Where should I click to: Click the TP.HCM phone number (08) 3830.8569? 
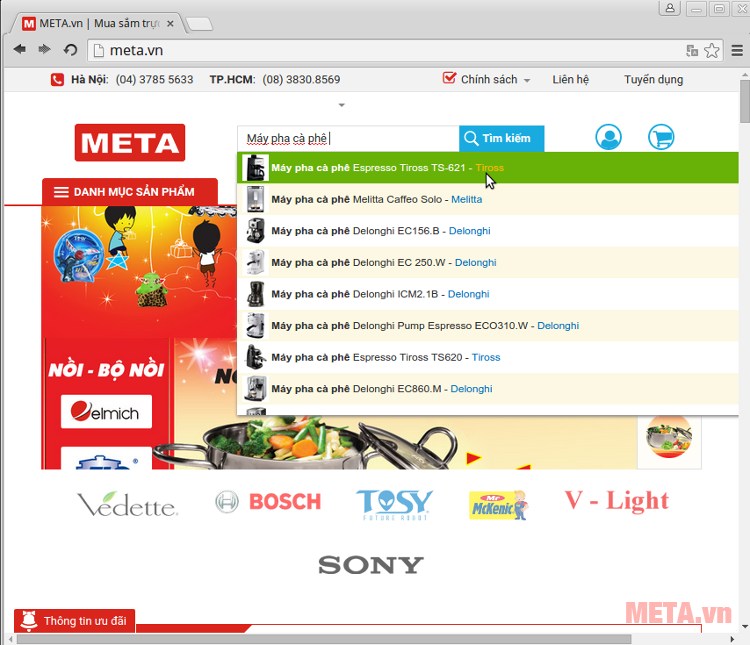(x=301, y=79)
